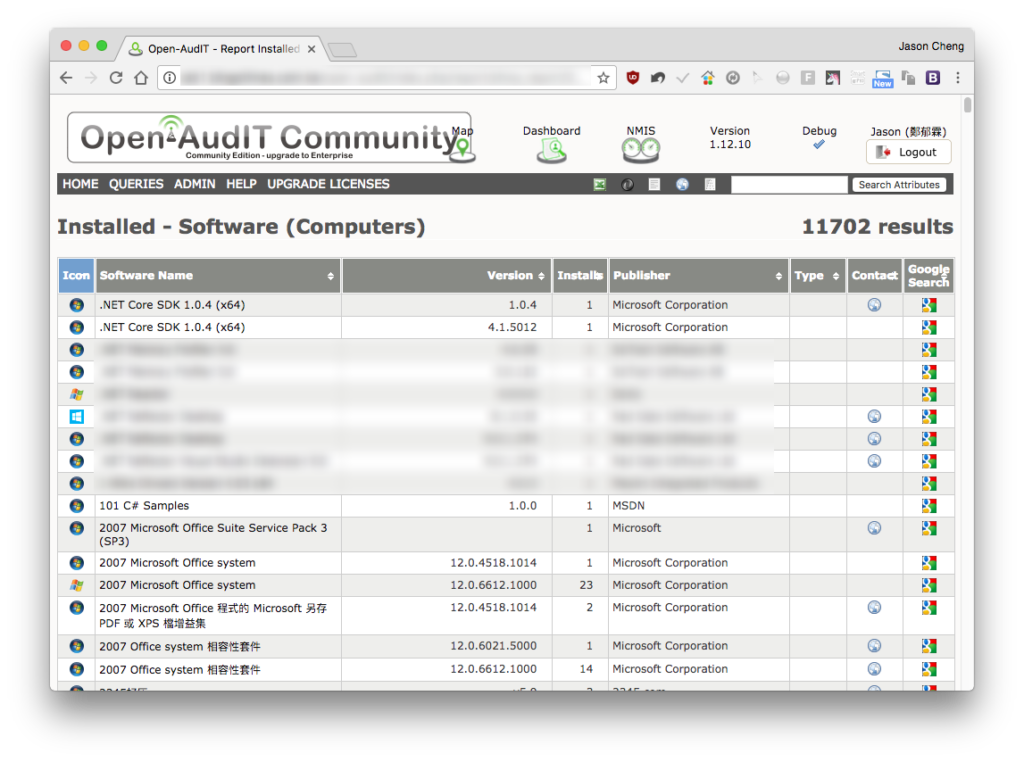Open Contact icon for 2007 Microsoft Office Suite Service Pack 3
The image size is (1024, 762).
[874, 528]
